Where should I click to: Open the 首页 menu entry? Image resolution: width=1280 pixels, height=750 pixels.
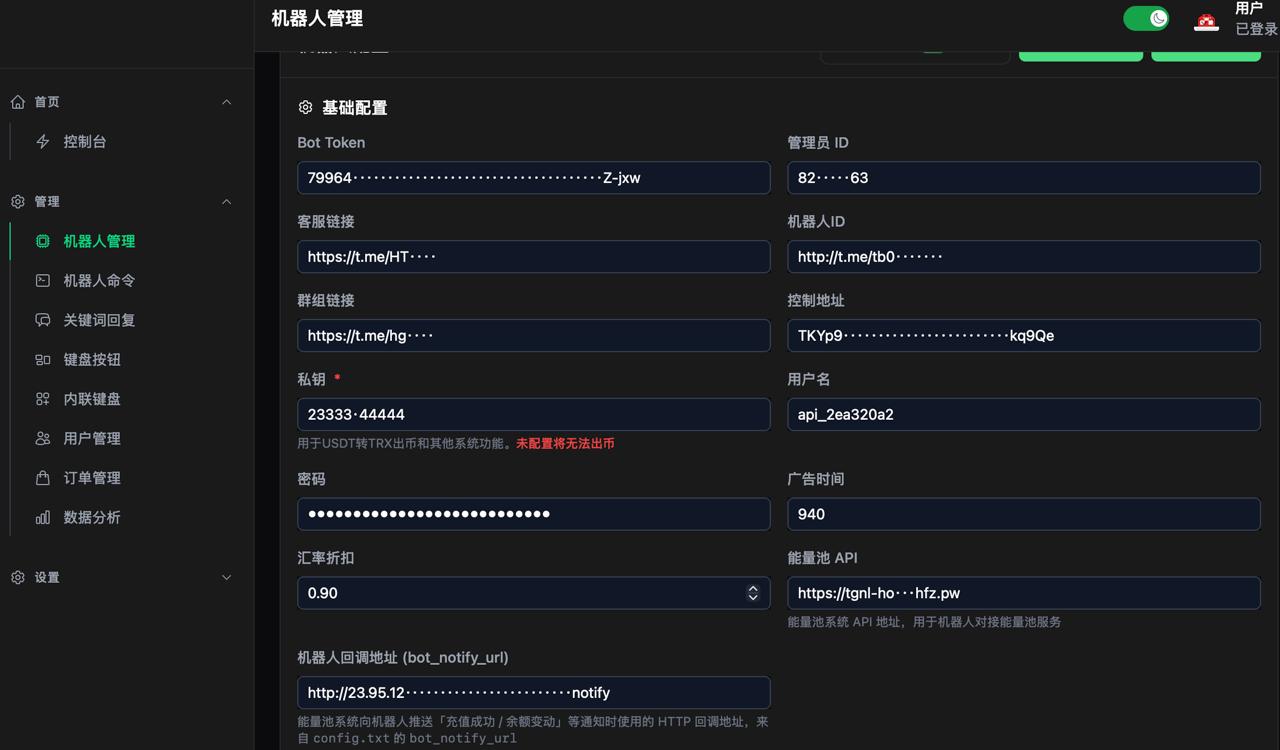tap(45, 101)
